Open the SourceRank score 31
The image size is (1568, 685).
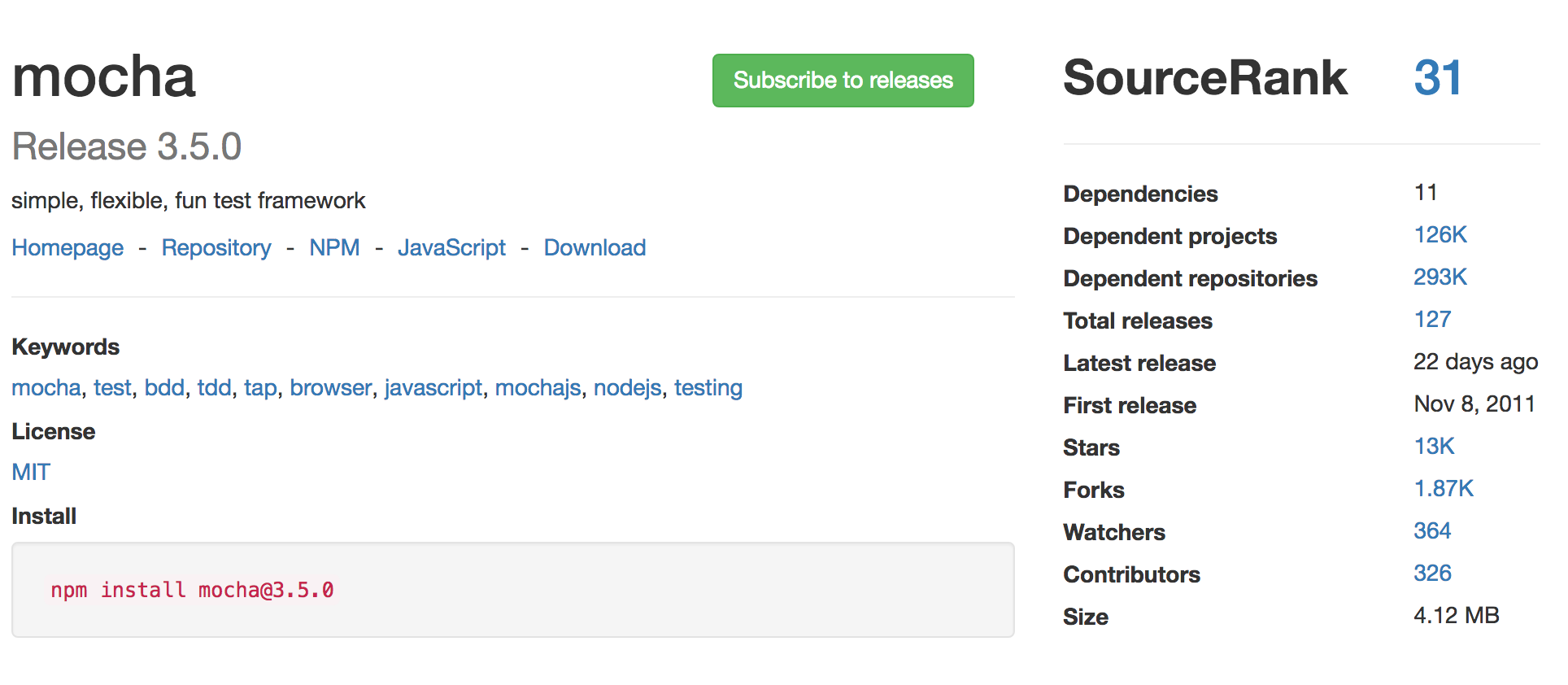click(x=1437, y=78)
